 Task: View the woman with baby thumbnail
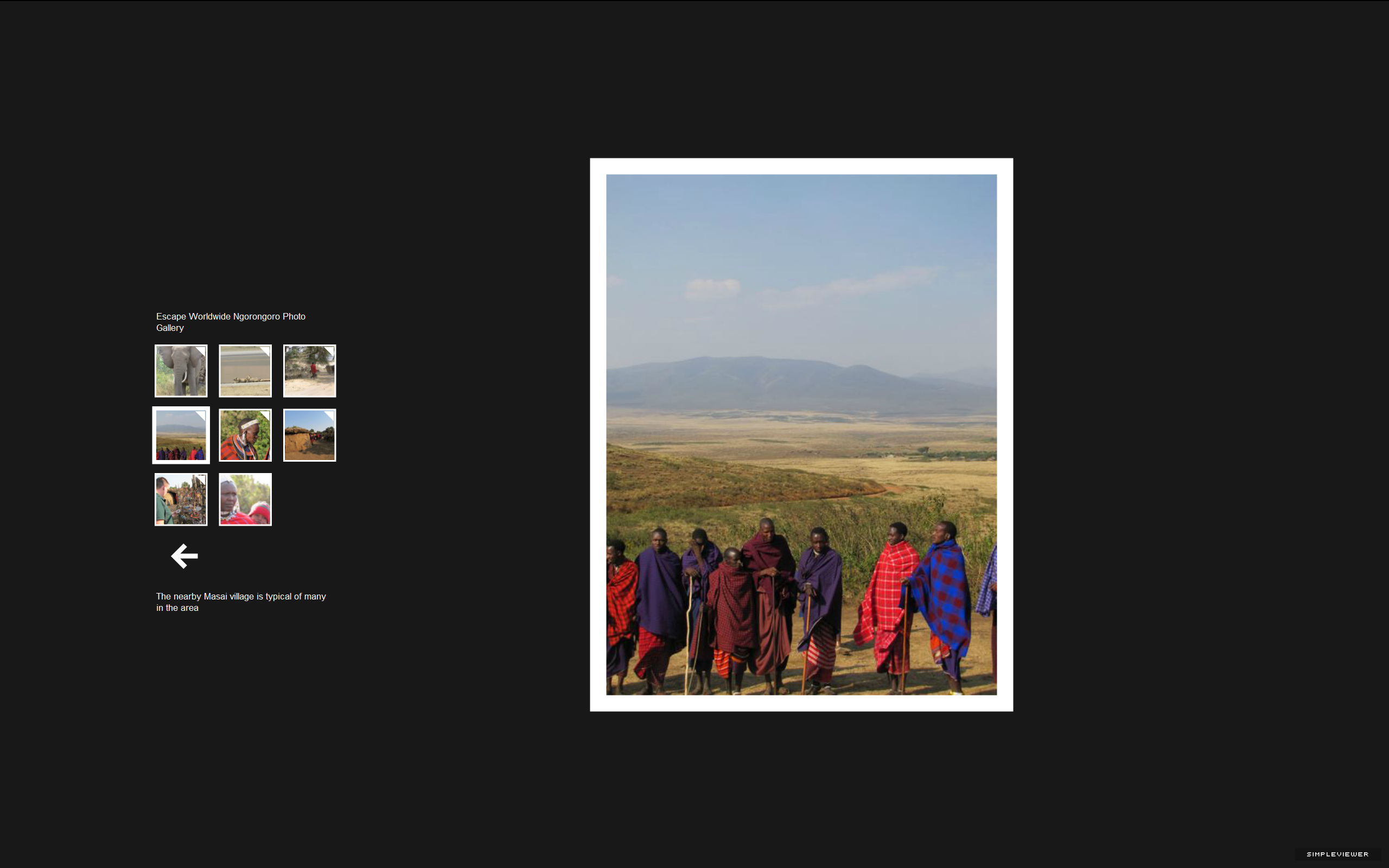click(245, 500)
